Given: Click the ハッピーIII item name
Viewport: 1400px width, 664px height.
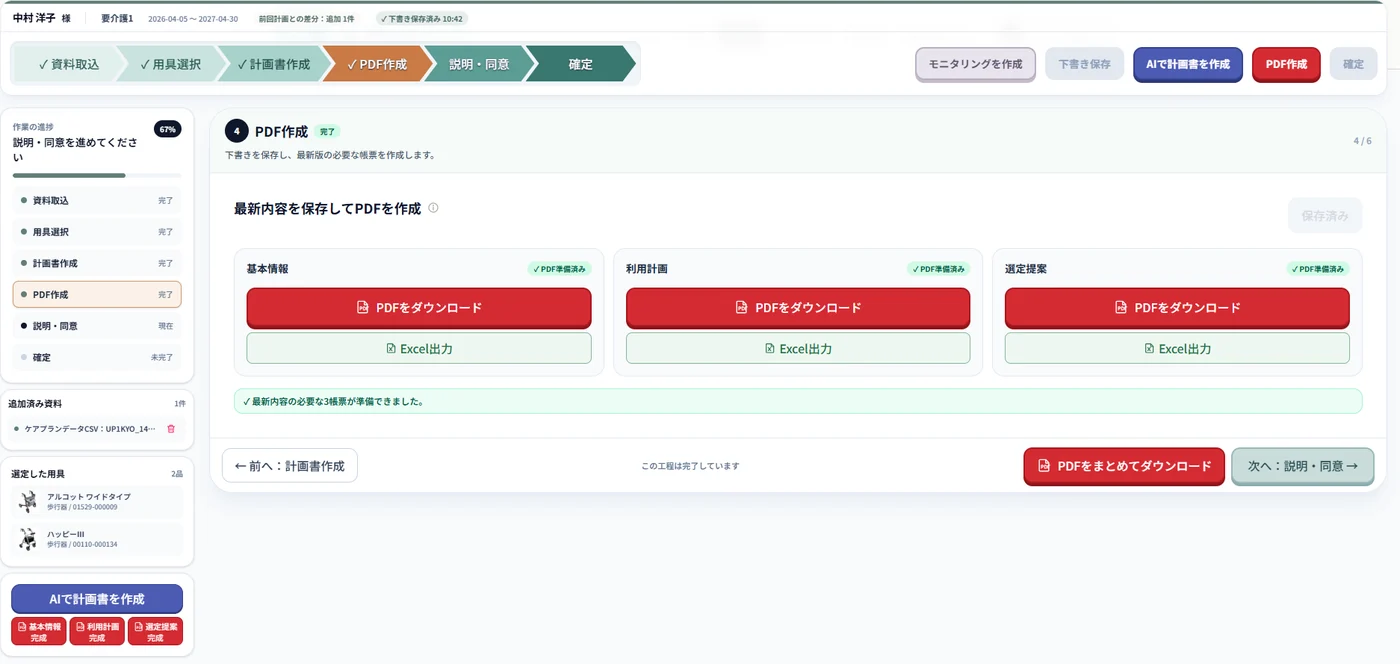Looking at the screenshot, I should (66, 534).
